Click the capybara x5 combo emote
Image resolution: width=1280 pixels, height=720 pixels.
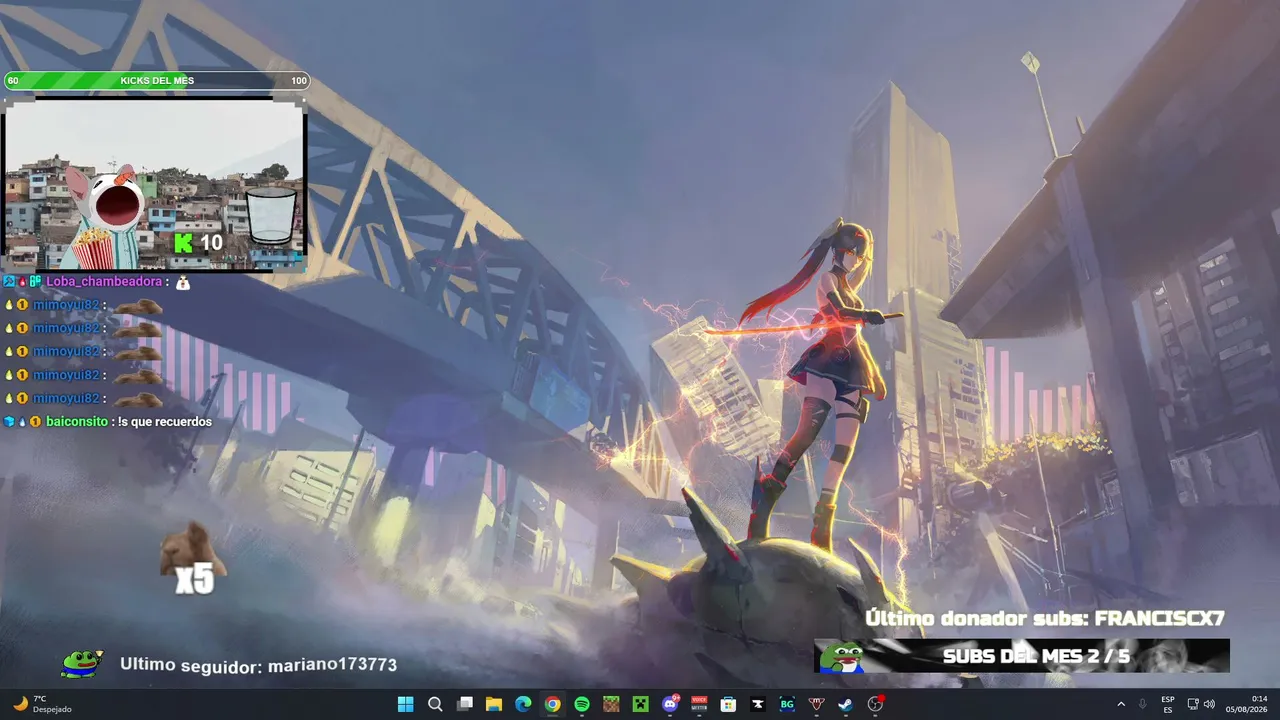coord(192,559)
